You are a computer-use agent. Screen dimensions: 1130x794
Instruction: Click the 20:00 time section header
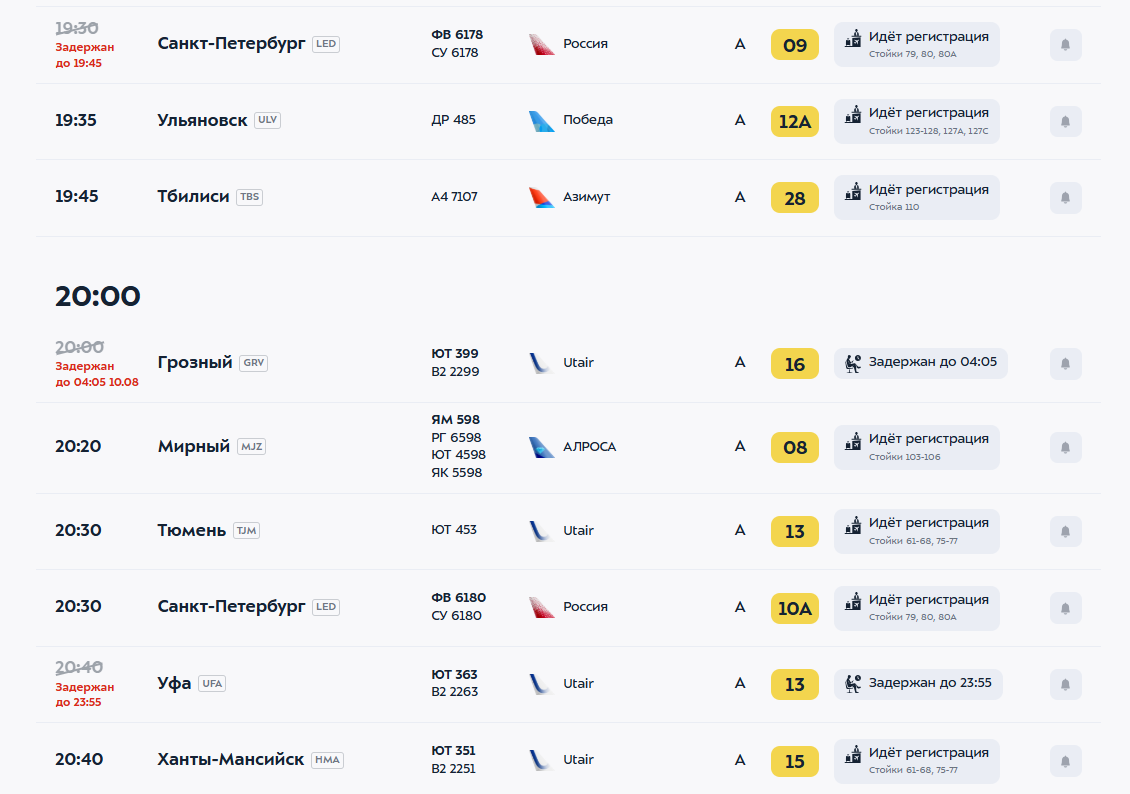pos(98,296)
